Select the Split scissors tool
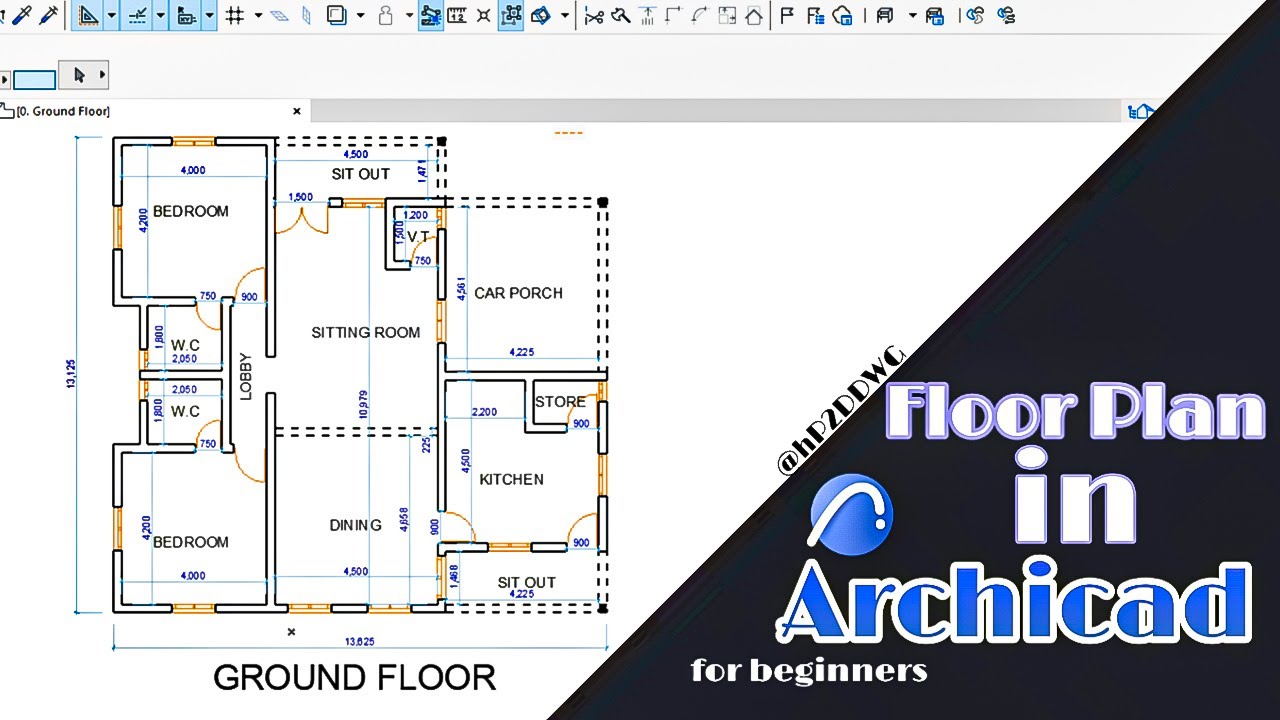This screenshot has width=1280, height=720. click(594, 15)
